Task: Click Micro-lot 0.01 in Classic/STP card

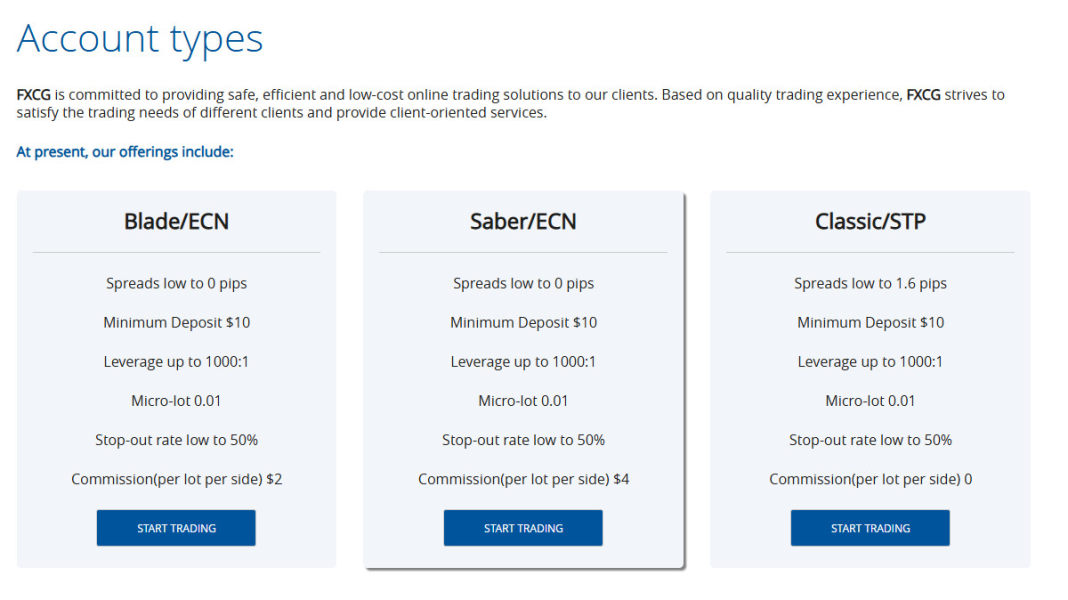Action: pos(870,400)
